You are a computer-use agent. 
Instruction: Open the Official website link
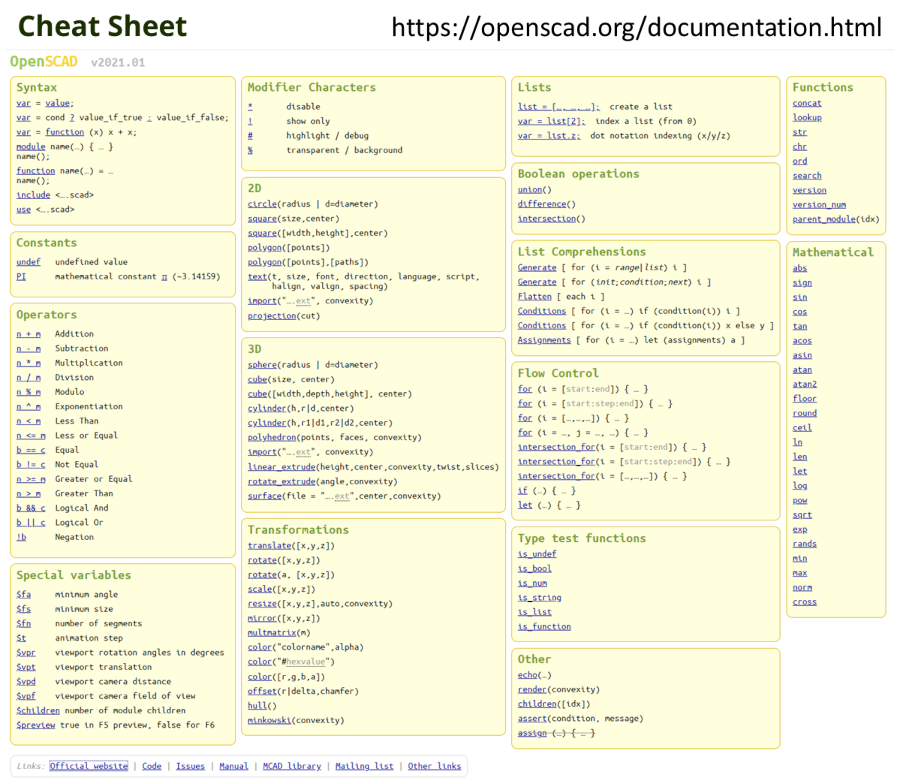click(89, 766)
